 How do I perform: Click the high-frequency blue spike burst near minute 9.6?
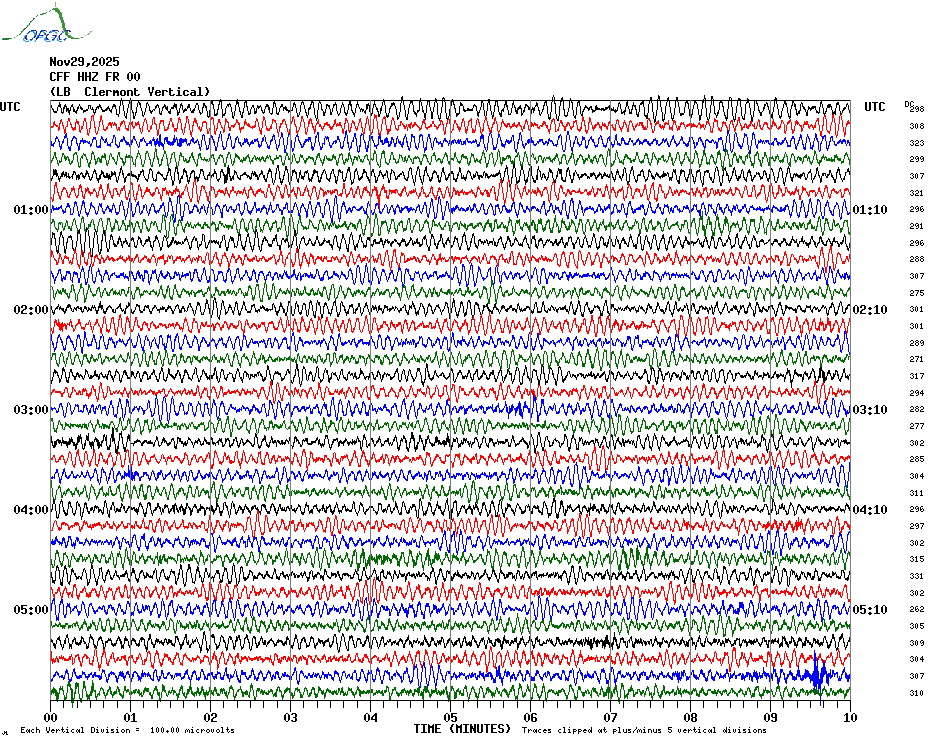click(x=819, y=675)
